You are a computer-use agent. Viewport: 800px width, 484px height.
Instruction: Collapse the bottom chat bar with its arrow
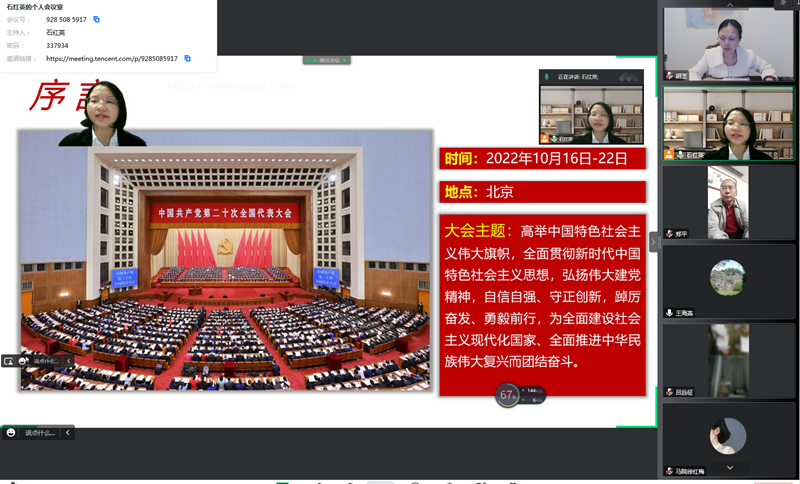point(67,433)
